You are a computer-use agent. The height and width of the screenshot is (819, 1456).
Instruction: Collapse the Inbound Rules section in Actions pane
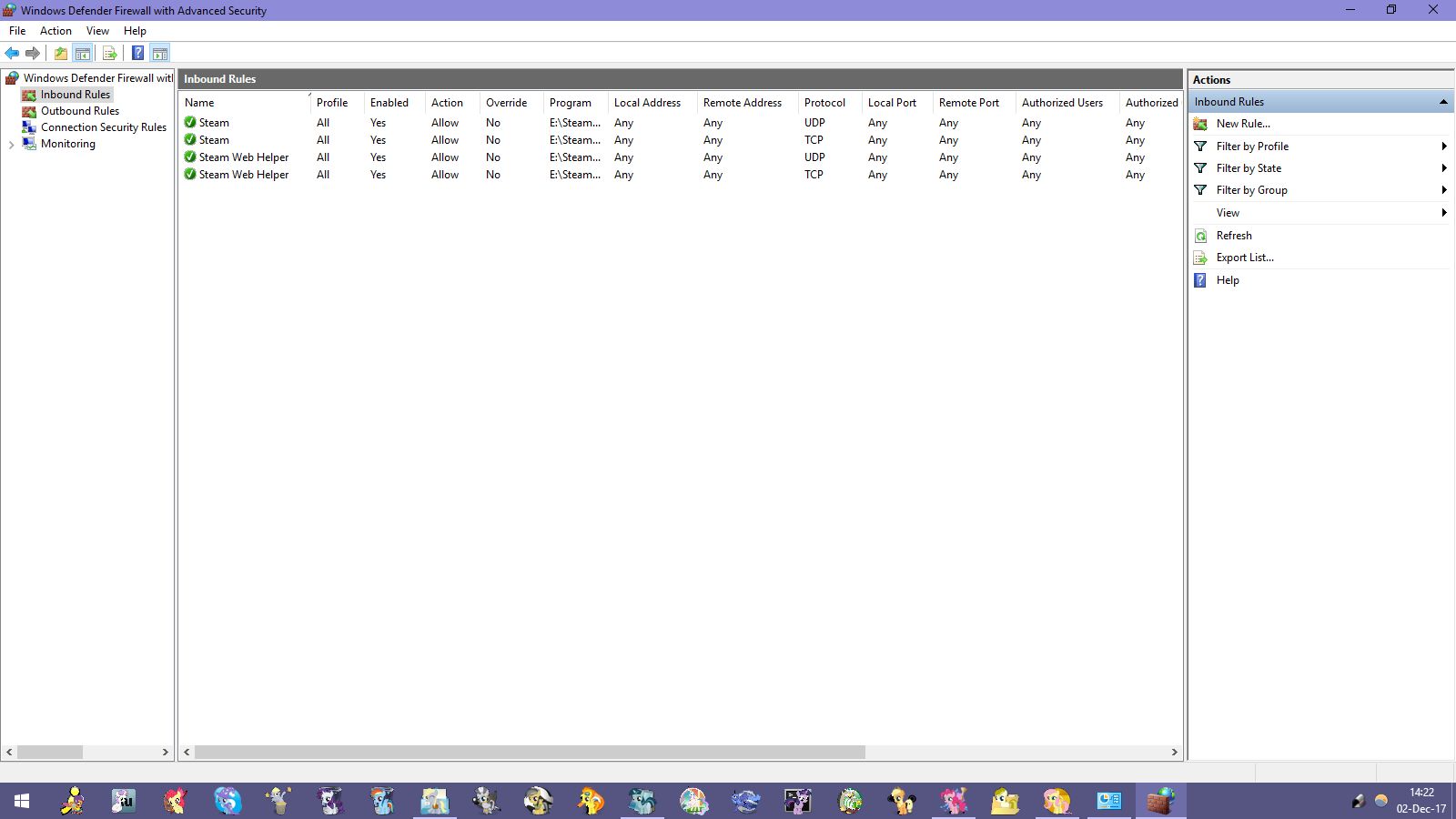[x=1443, y=102]
